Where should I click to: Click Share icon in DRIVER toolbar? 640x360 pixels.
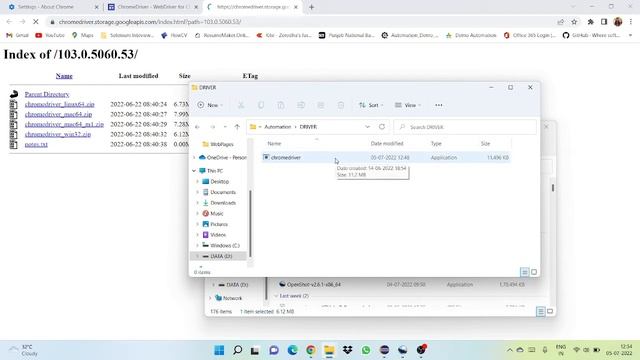[321, 105]
